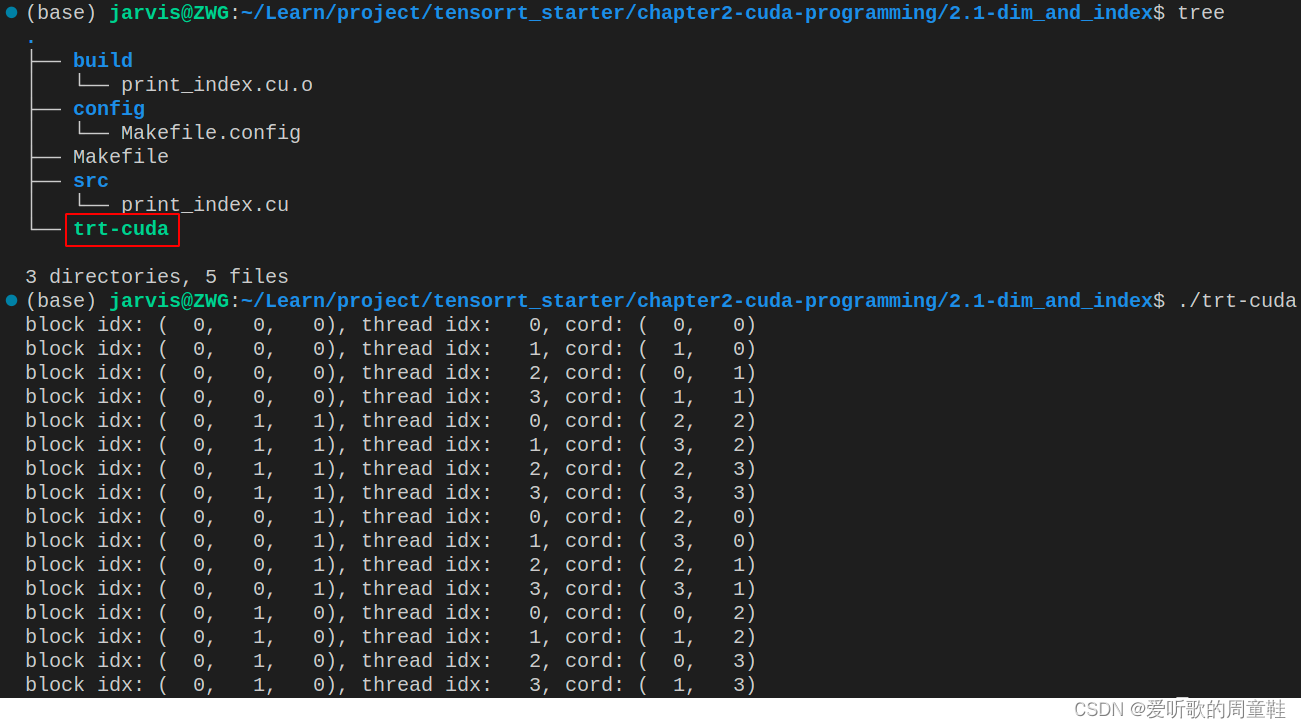This screenshot has height=728, width=1301.
Task: Select 'print_index.cu.o' file name
Action: 217,85
